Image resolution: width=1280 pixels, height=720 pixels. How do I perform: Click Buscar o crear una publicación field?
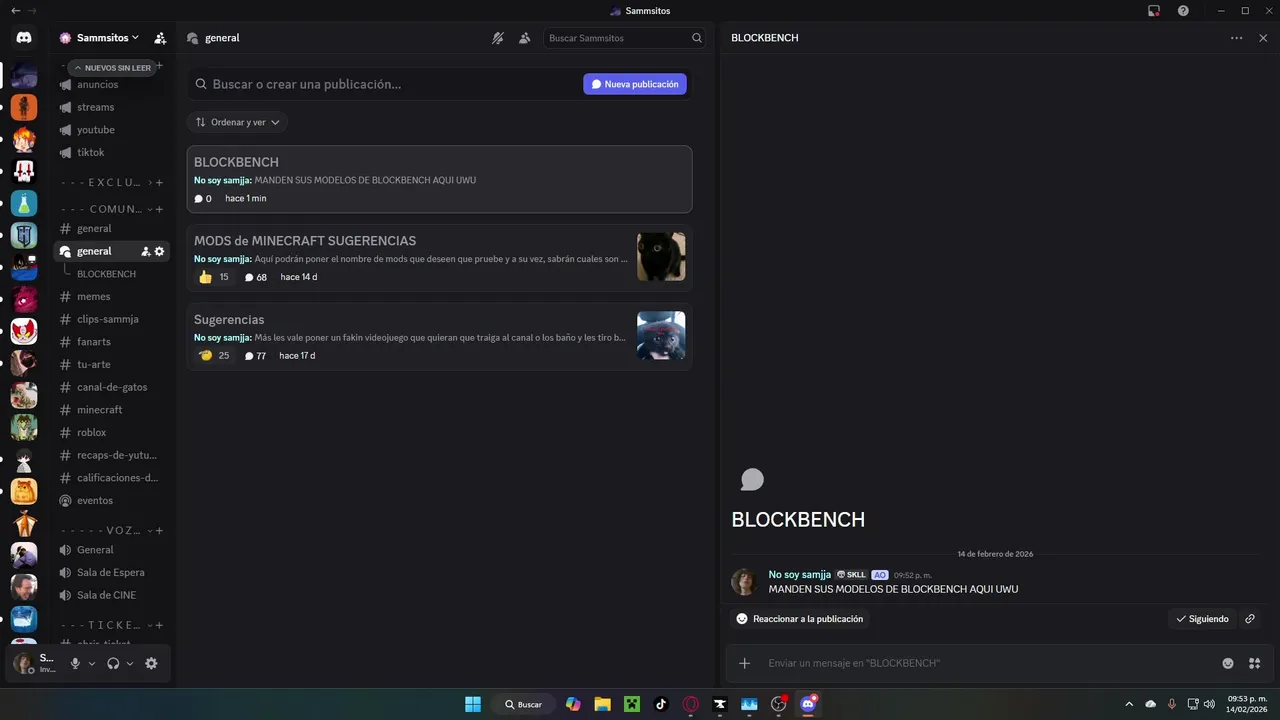385,84
